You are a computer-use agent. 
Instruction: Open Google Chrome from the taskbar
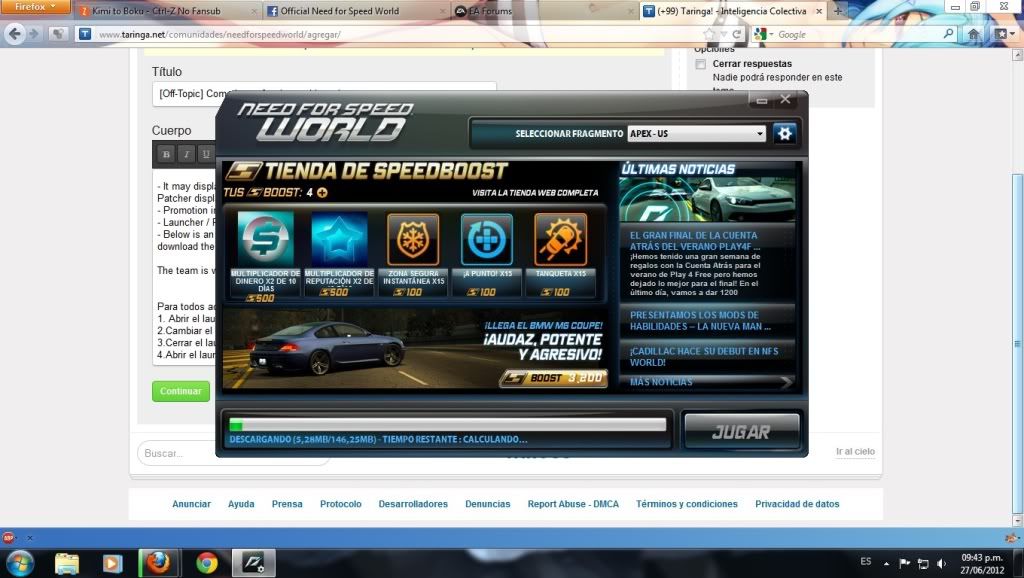207,563
